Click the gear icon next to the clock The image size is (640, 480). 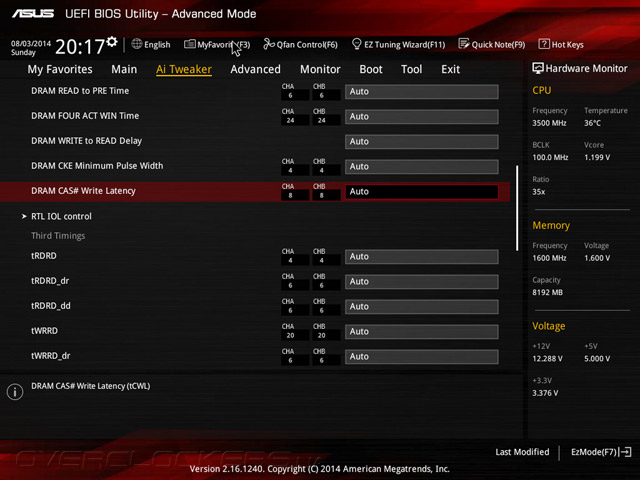point(112,42)
